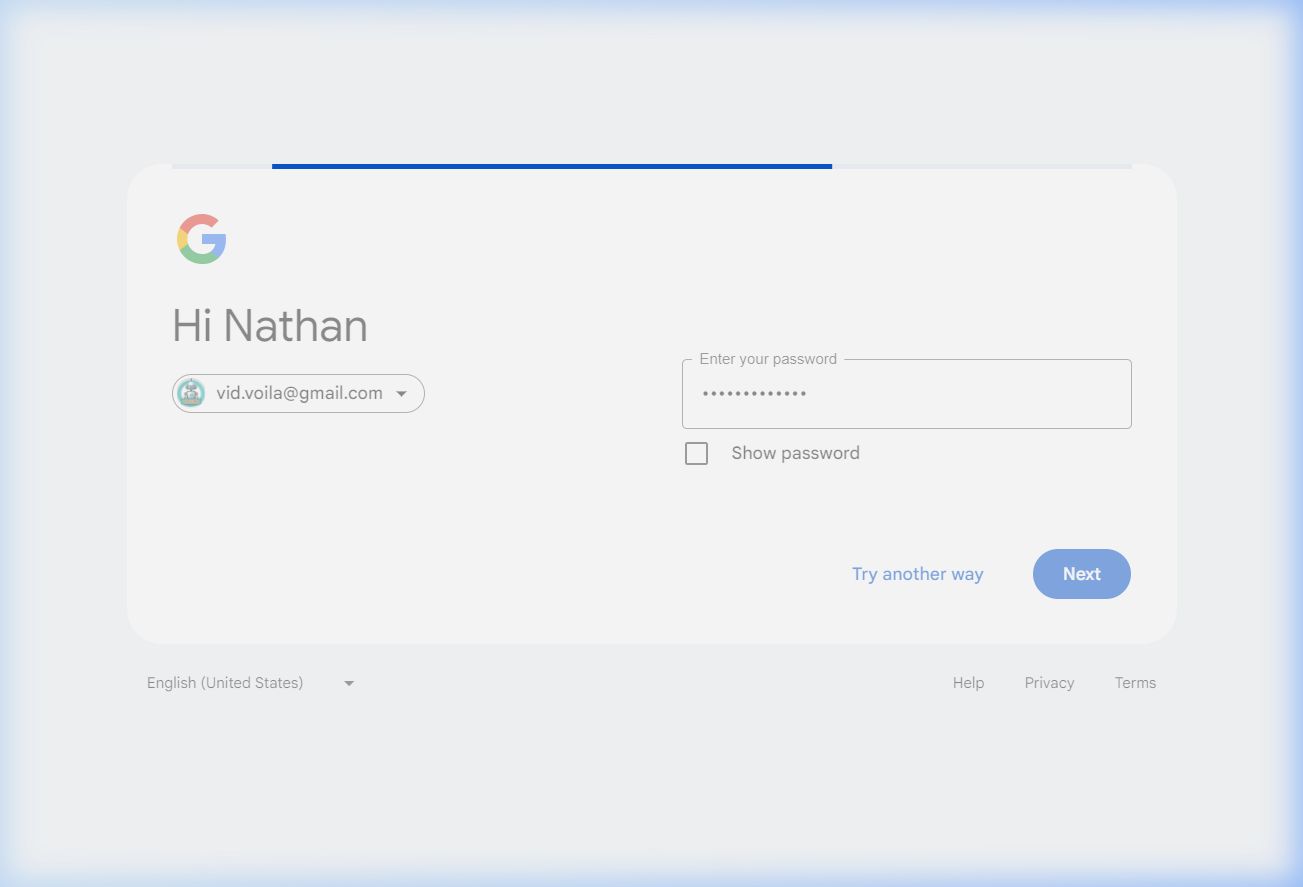
Task: Focus the Enter your password field
Action: click(906, 394)
